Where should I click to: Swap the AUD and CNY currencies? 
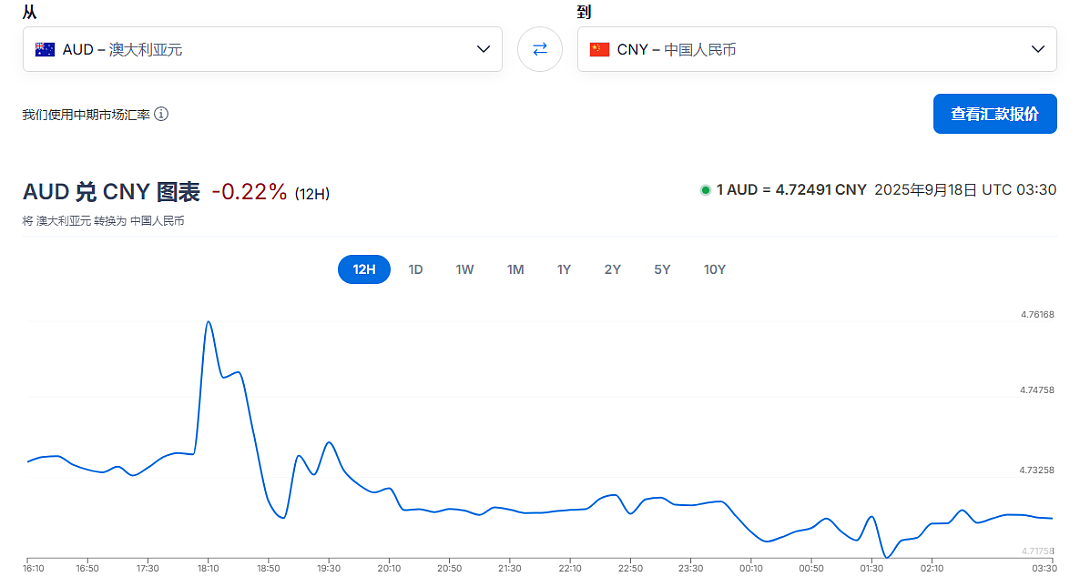tap(539, 49)
